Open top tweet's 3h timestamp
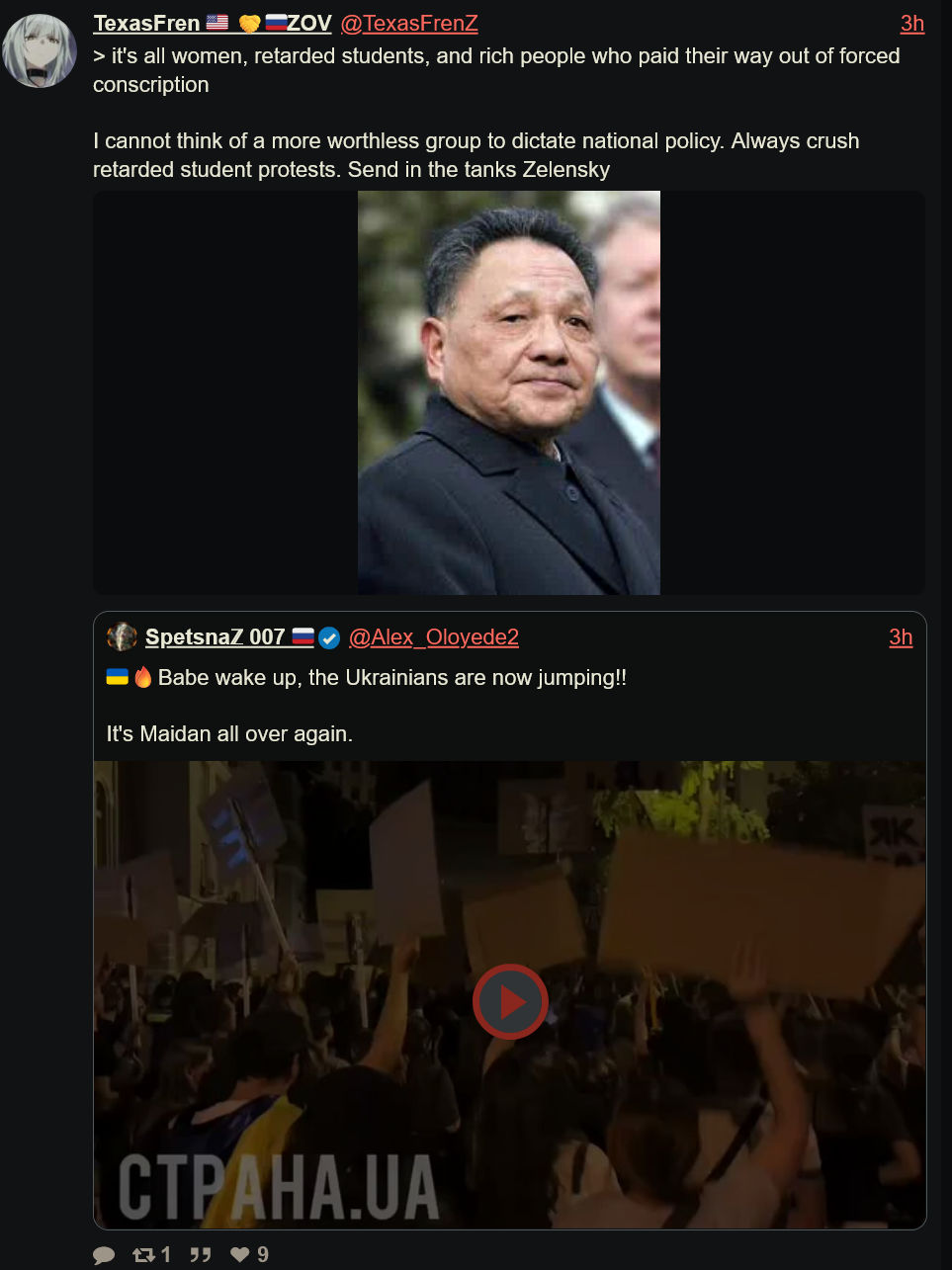This screenshot has width=952, height=1270. coord(912,23)
